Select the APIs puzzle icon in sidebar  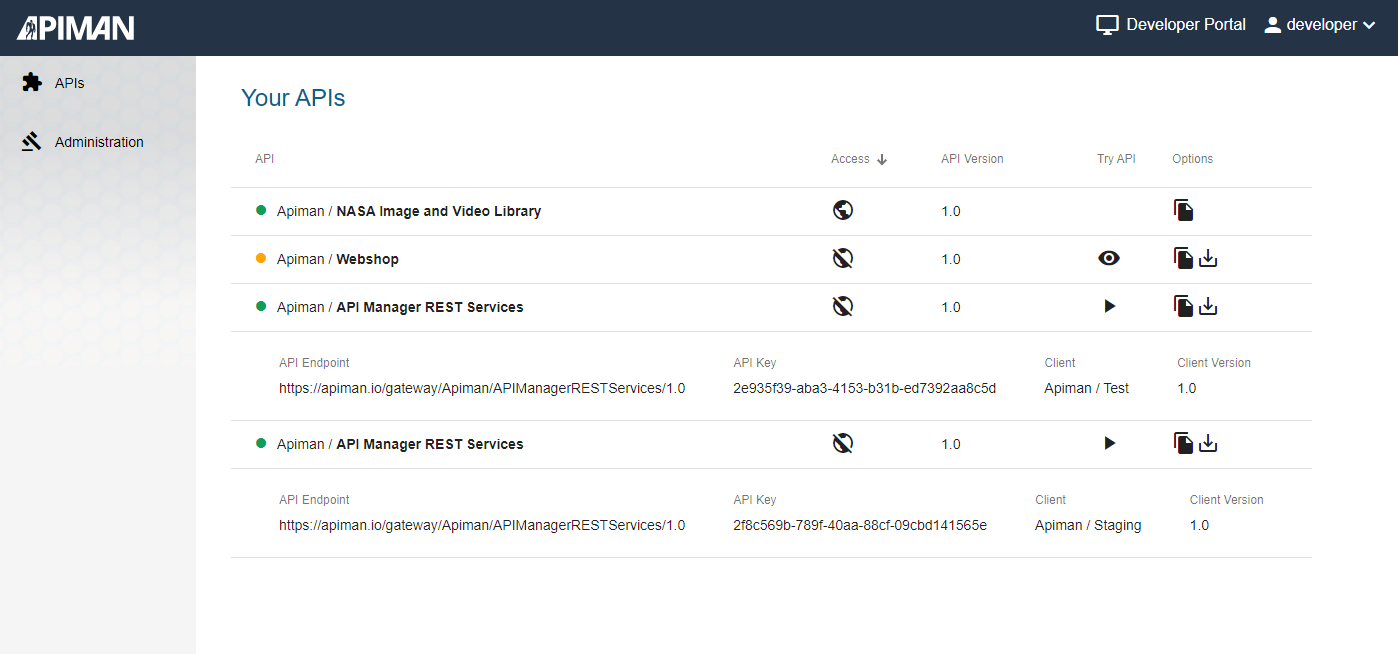click(x=32, y=82)
